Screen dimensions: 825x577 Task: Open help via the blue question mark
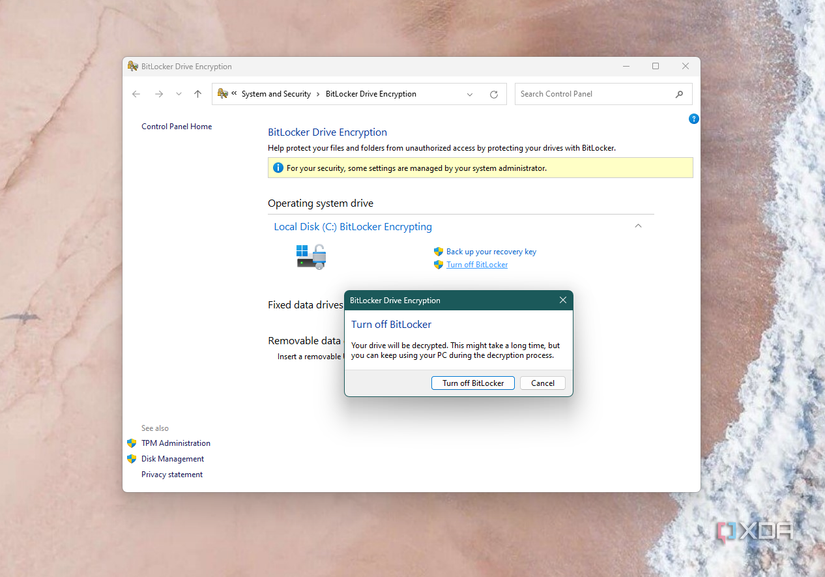click(693, 119)
